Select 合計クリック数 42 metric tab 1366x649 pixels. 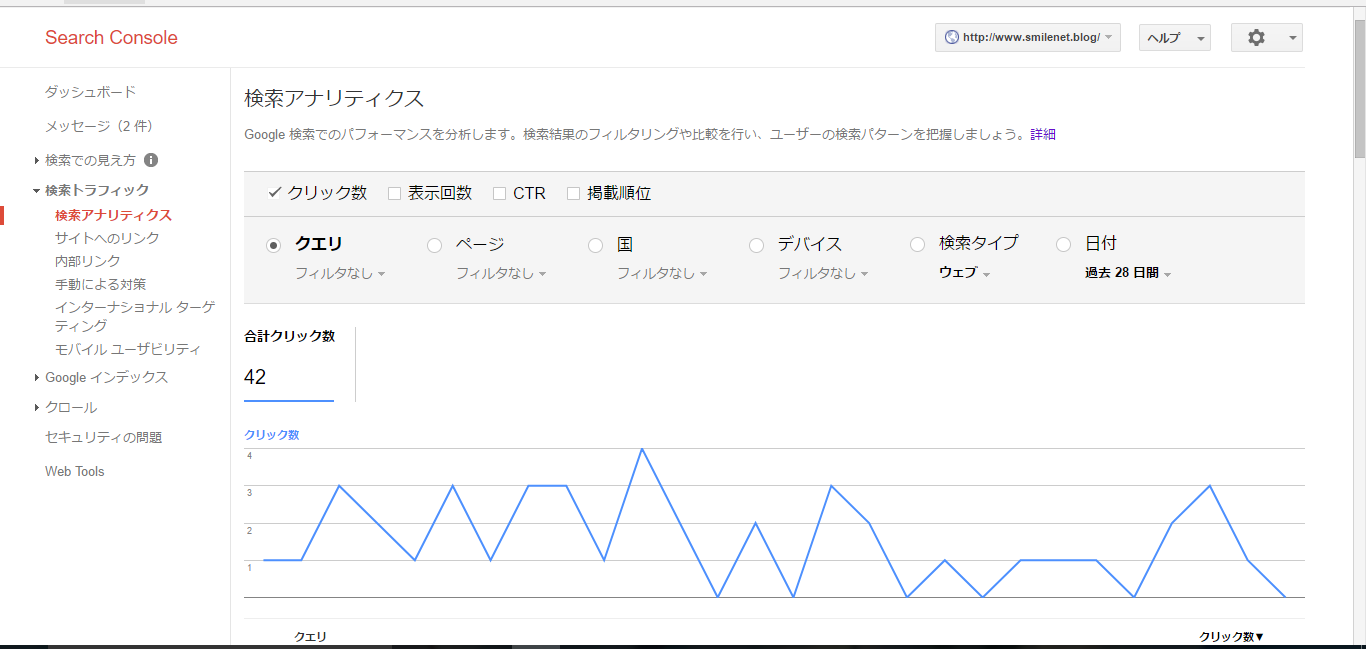pos(289,364)
